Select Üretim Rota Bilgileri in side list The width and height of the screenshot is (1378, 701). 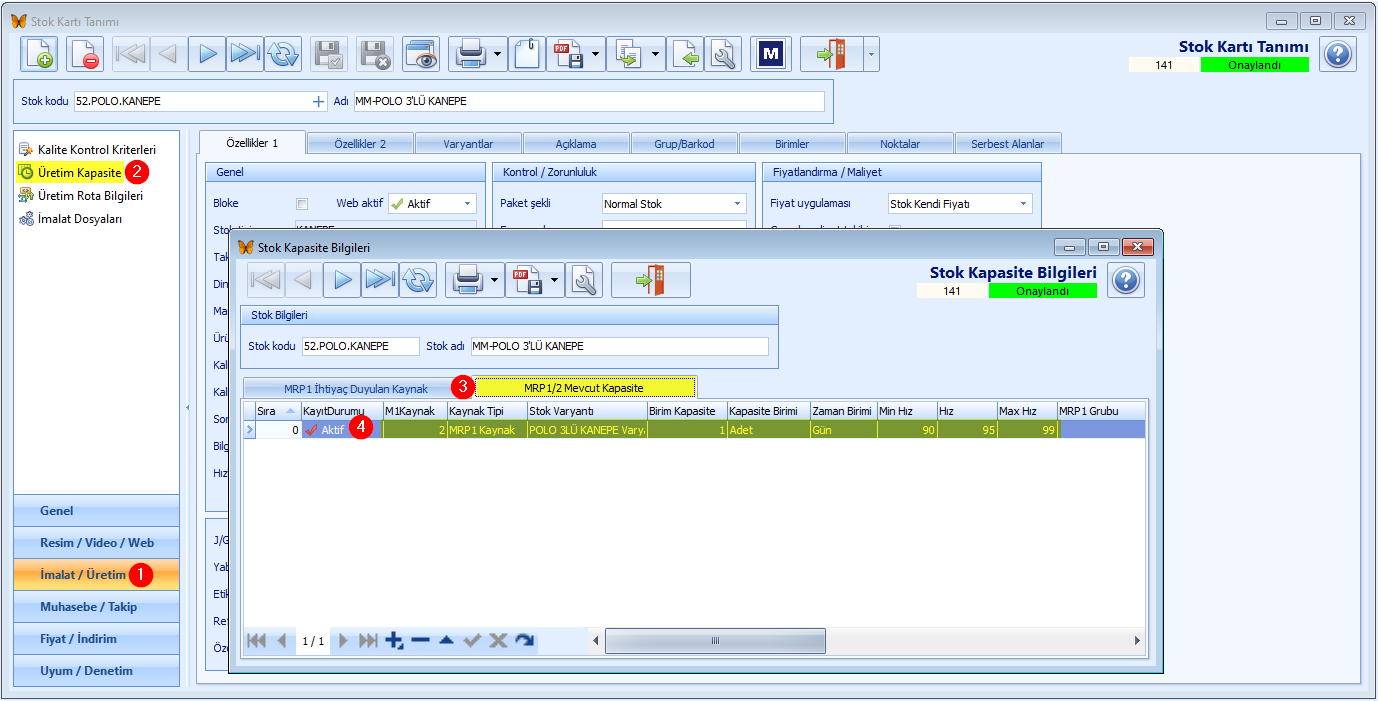click(90, 196)
